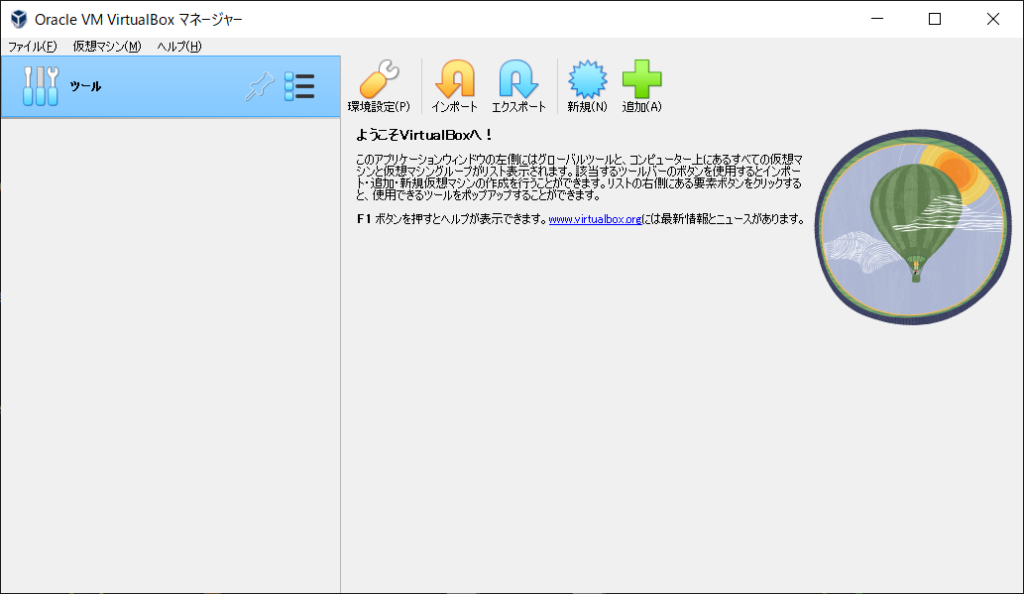Screen dimensions: 1024x594
Task: Open the Tools list menu icon
Action: (300, 86)
